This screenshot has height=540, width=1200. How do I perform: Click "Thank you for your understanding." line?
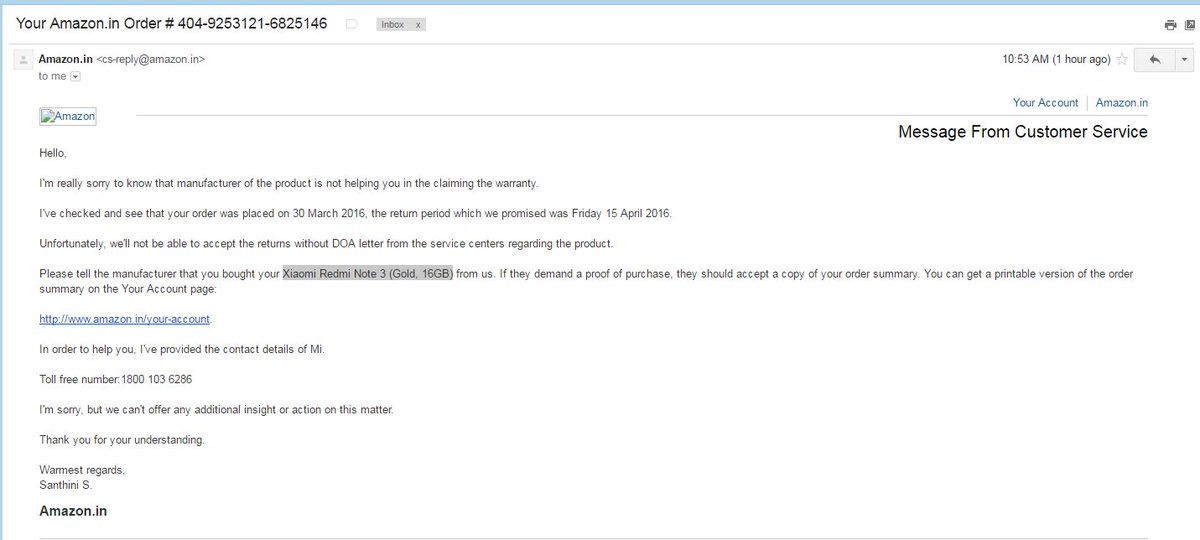click(121, 440)
